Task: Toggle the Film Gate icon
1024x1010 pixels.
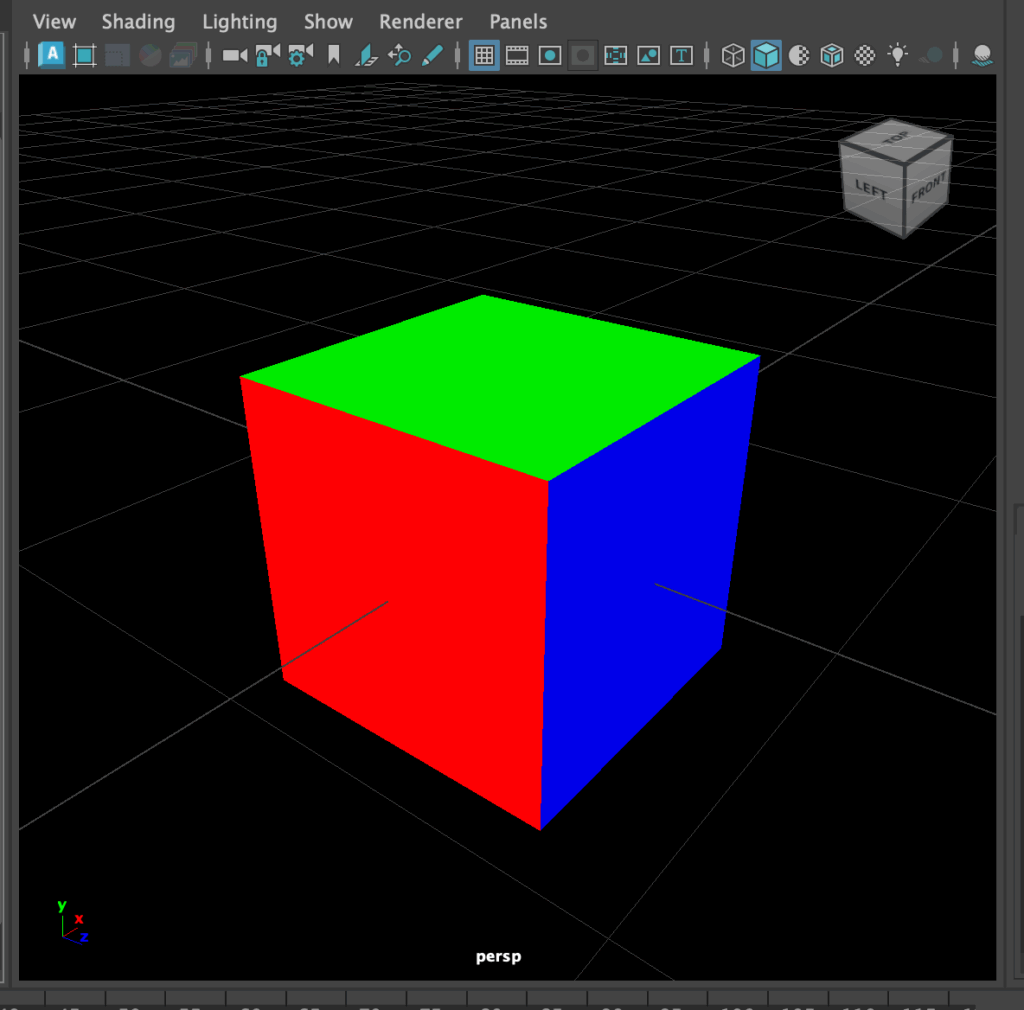Action: tap(517, 56)
